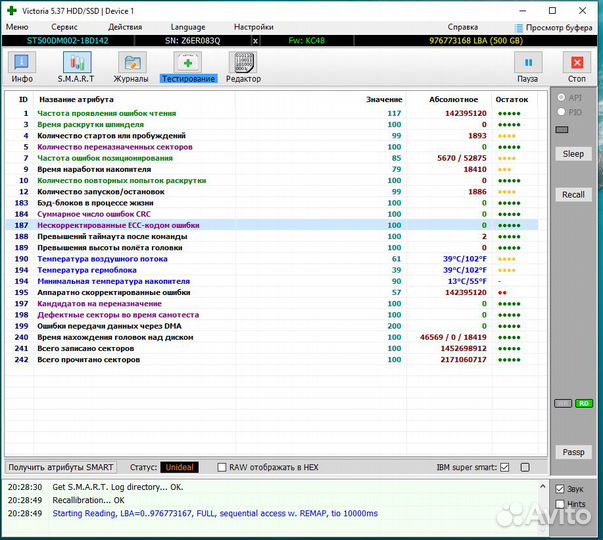
Task: Click the Sleep button
Action: click(573, 154)
